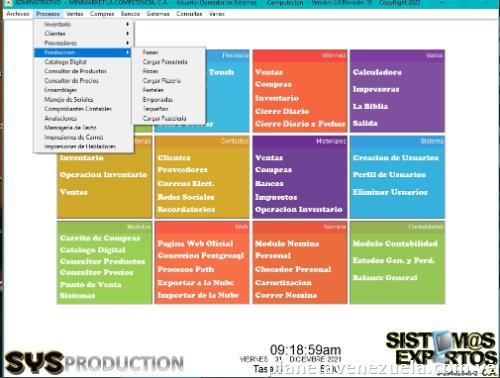Choose Mensajeria de Texto menu entry
Image resolution: width=500 pixels, height=378 pixels.
point(82,128)
